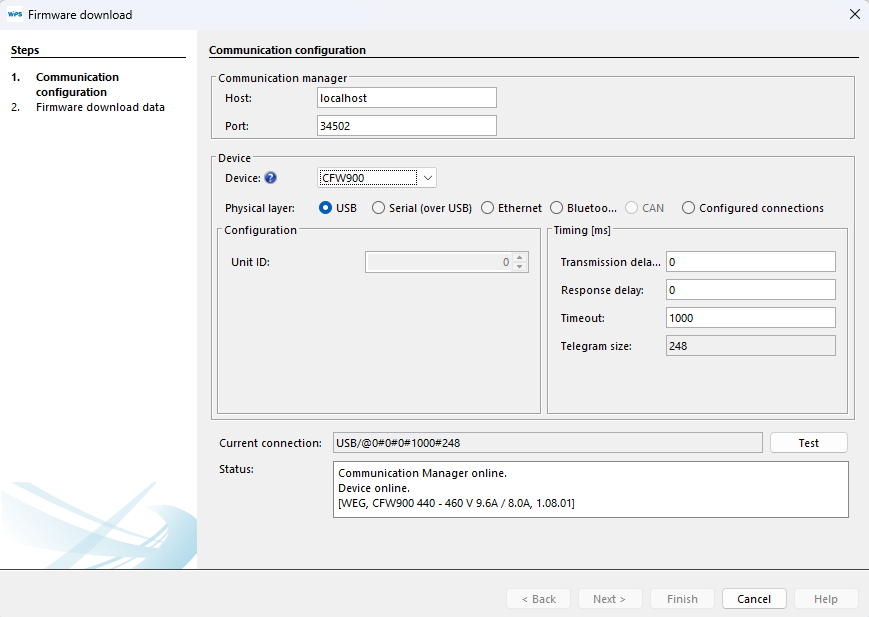Screen dimensions: 869x617
Task: Click the Firmware download data step
Action: pos(100,107)
